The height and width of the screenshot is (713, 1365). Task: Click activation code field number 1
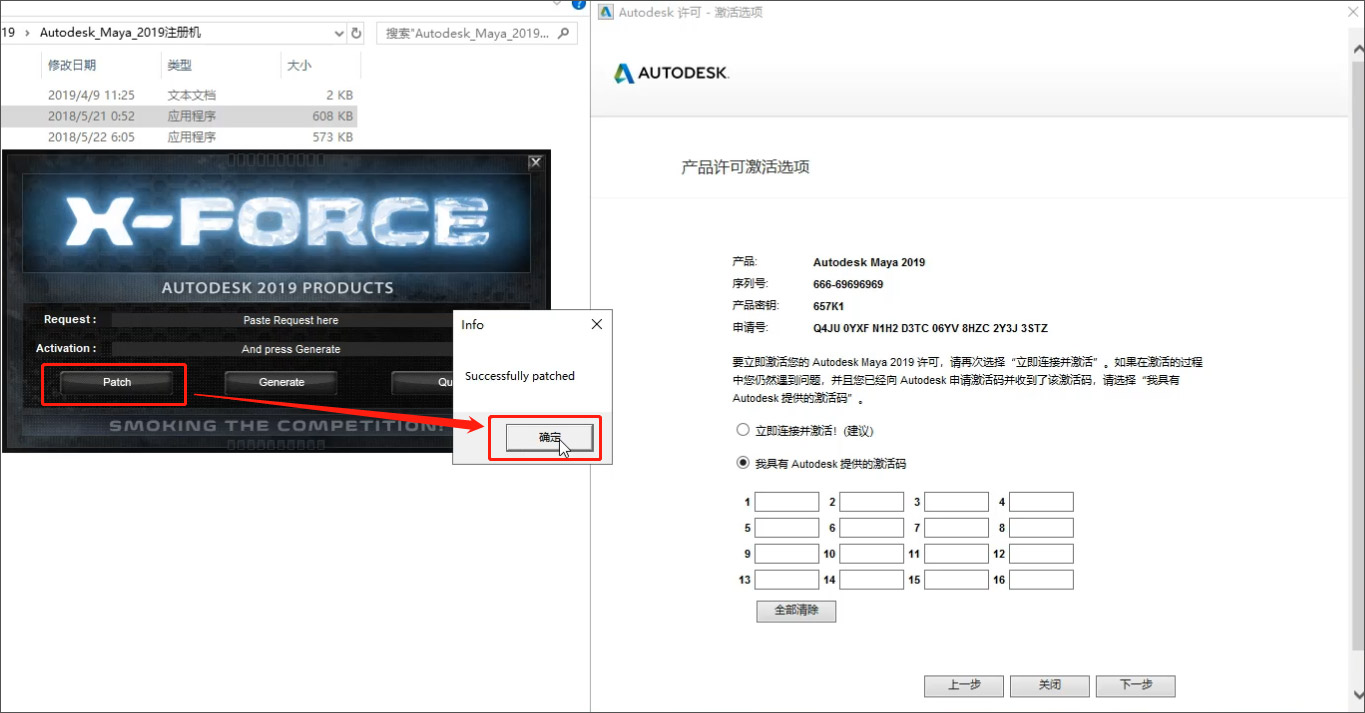pyautogui.click(x=787, y=502)
